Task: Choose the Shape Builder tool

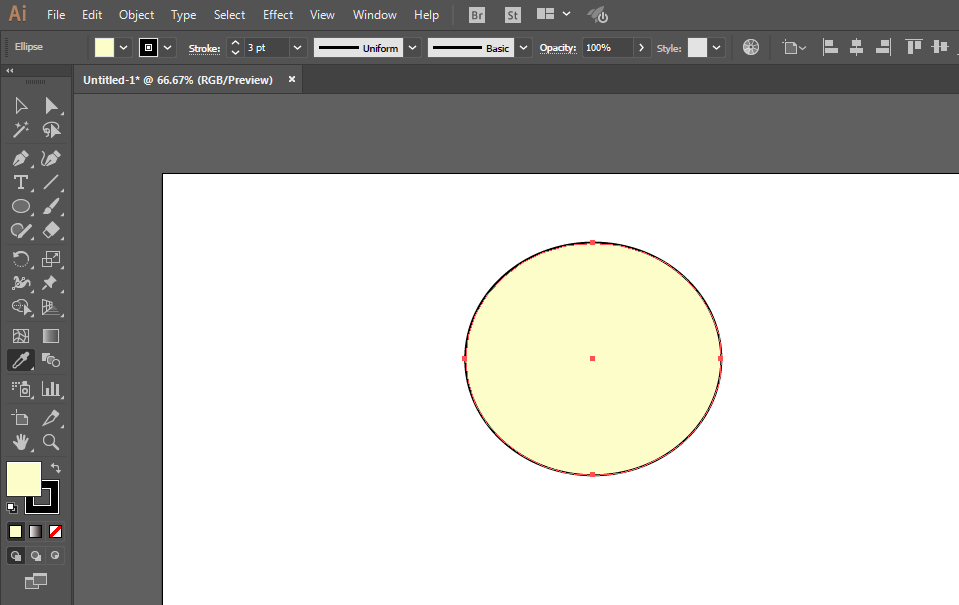Action: (x=21, y=307)
